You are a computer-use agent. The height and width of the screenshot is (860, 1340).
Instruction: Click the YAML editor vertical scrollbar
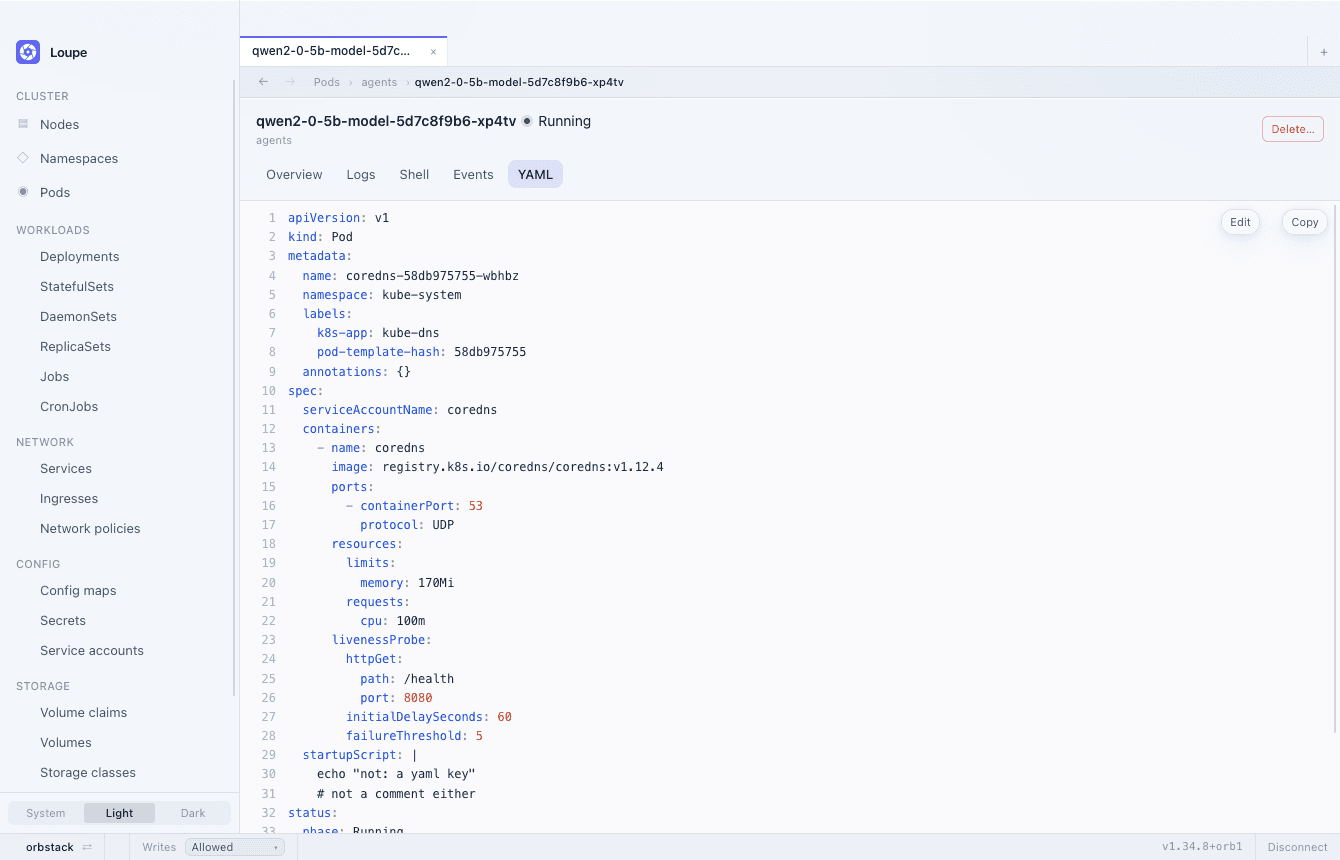click(1336, 468)
